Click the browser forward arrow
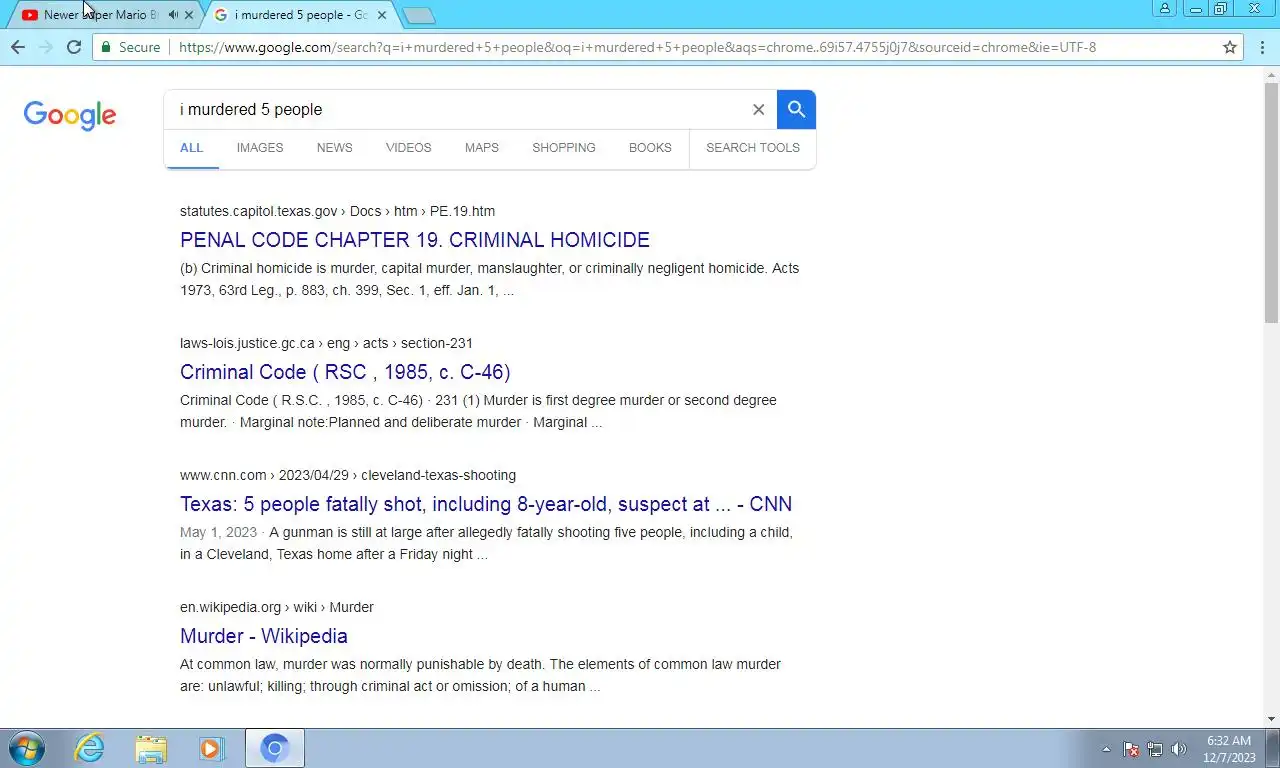Image resolution: width=1280 pixels, height=768 pixels. click(x=45, y=47)
